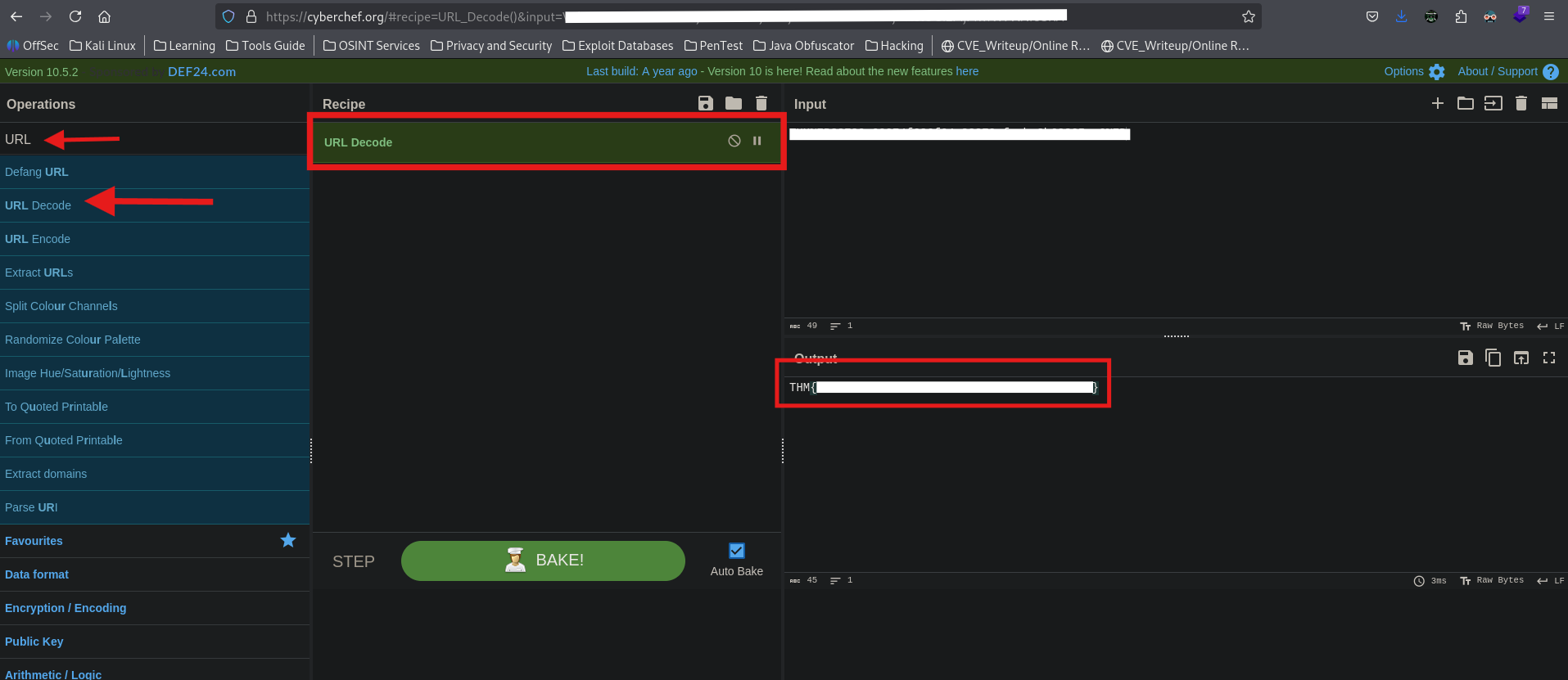Viewport: 1568px width, 680px height.
Task: Select Extract URLs operation
Action: [x=155, y=272]
